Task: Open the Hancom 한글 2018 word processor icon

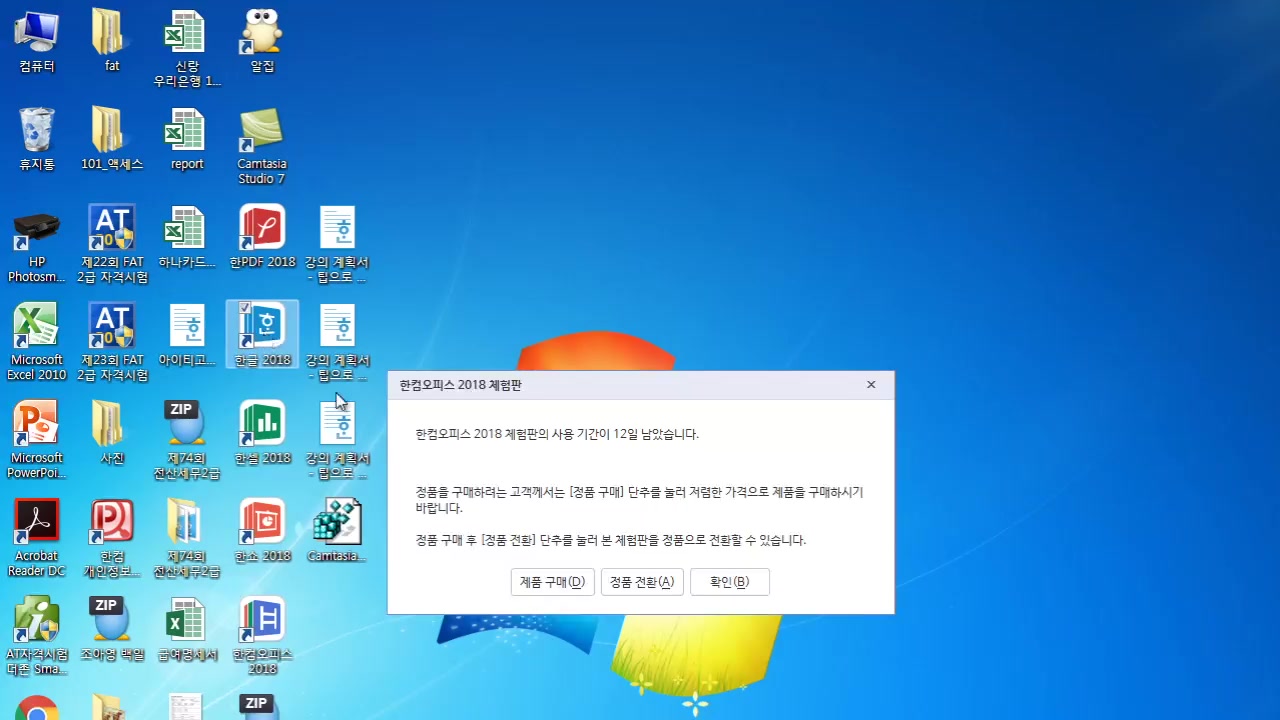Action: pos(261,330)
